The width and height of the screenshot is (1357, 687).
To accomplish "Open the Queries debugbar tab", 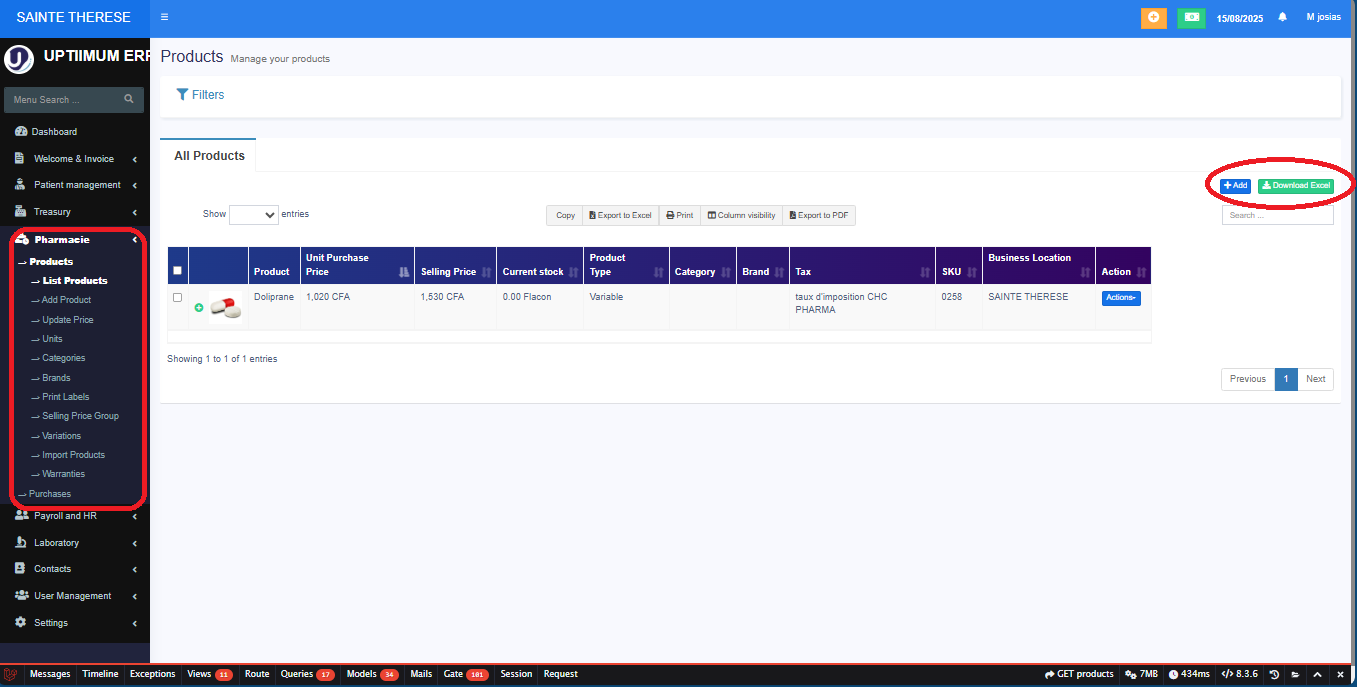I will tap(307, 674).
